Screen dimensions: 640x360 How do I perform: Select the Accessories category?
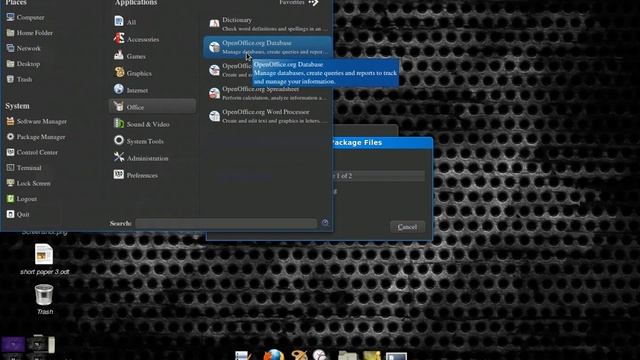[153, 39]
